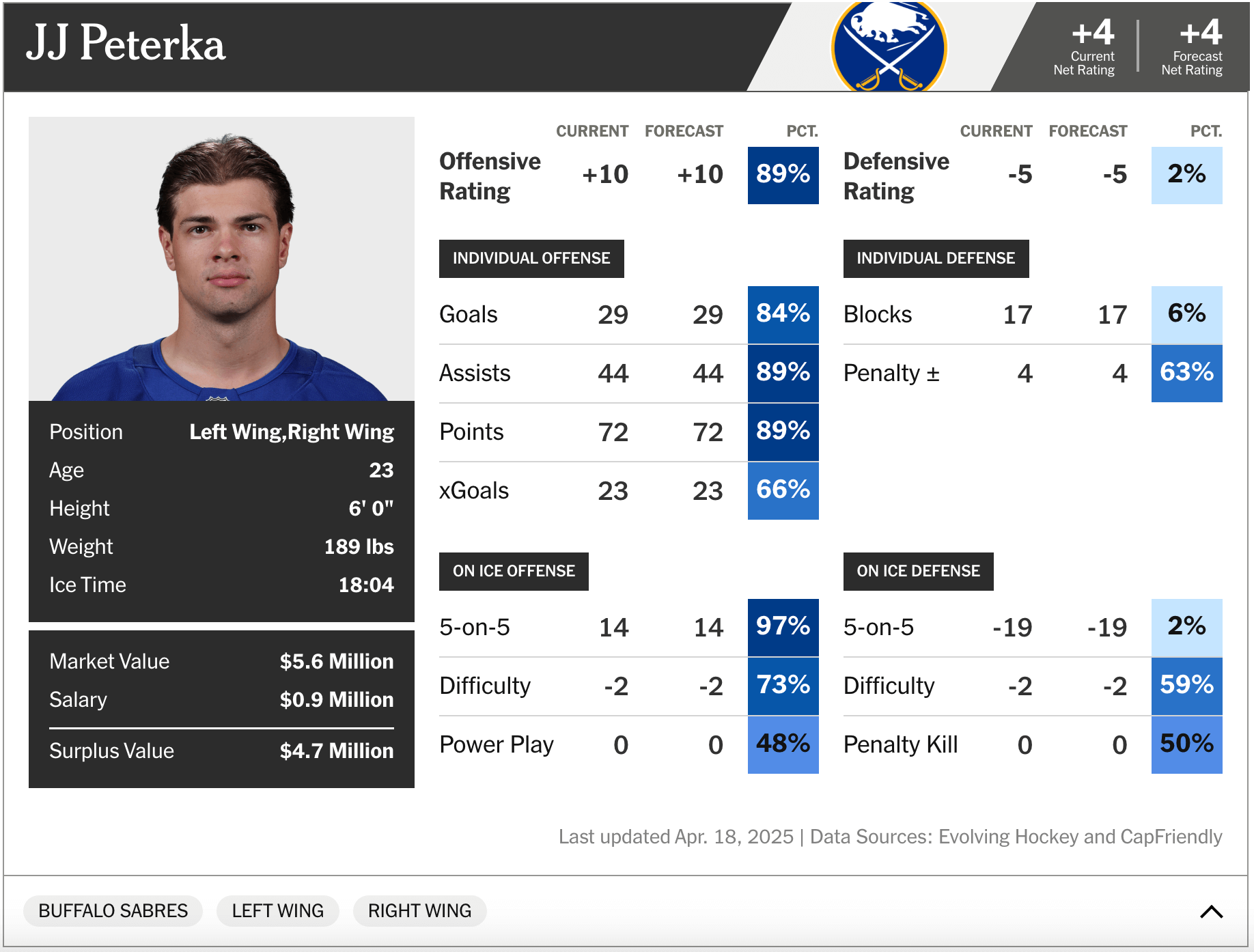
Task: Click the Buffalo Sabres team logo
Action: click(x=889, y=46)
